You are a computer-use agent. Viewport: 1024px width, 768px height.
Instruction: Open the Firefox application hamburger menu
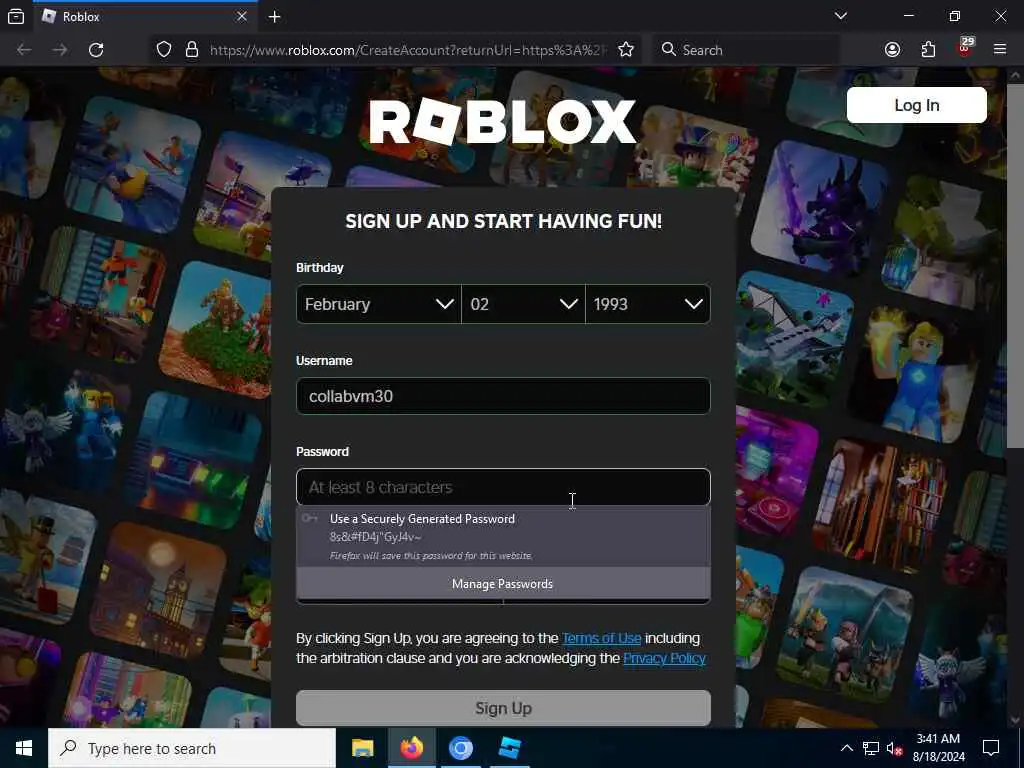pos(1000,50)
